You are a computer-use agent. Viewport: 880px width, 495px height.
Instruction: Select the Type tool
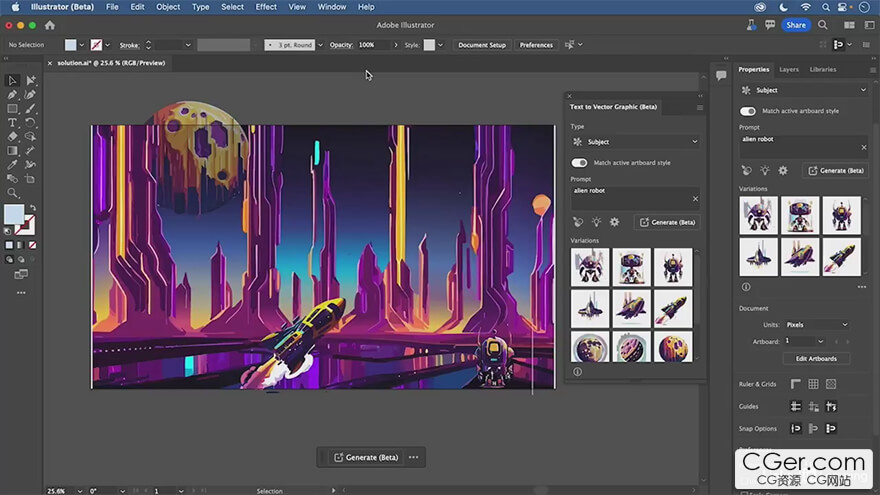(12, 122)
